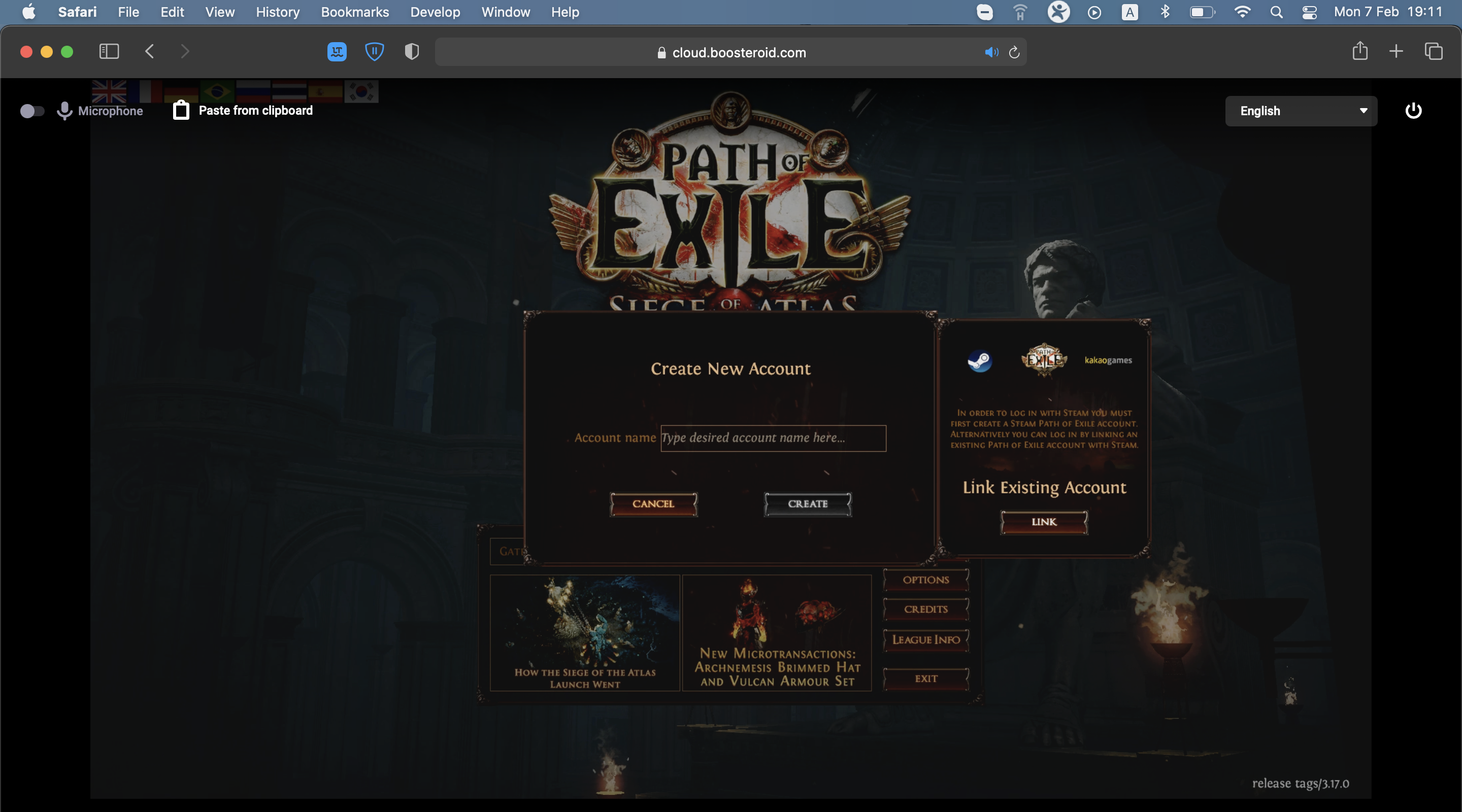Toggle the Safari sidebar

(109, 52)
